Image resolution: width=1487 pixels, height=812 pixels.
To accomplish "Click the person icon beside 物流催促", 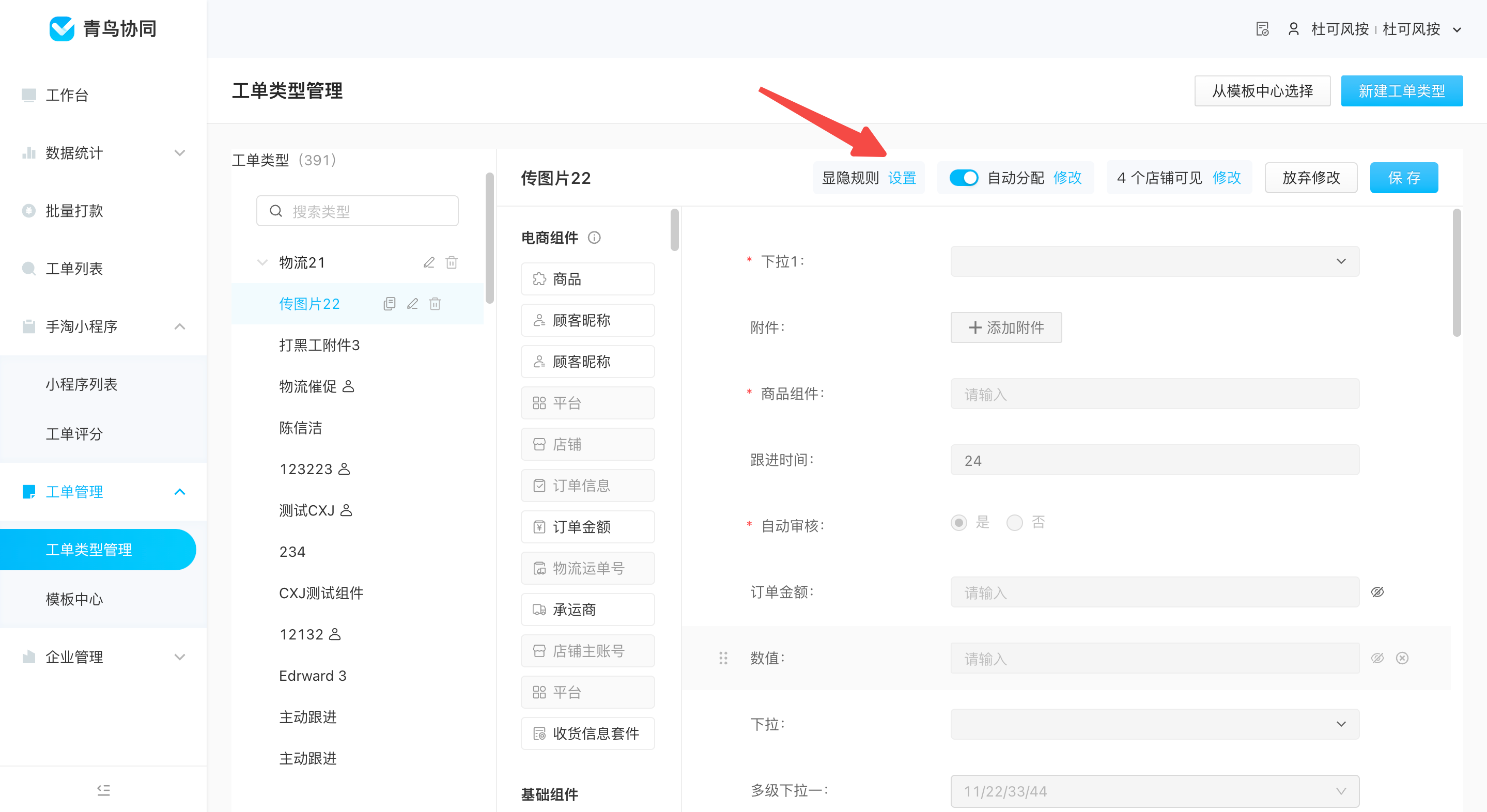I will click(x=348, y=386).
